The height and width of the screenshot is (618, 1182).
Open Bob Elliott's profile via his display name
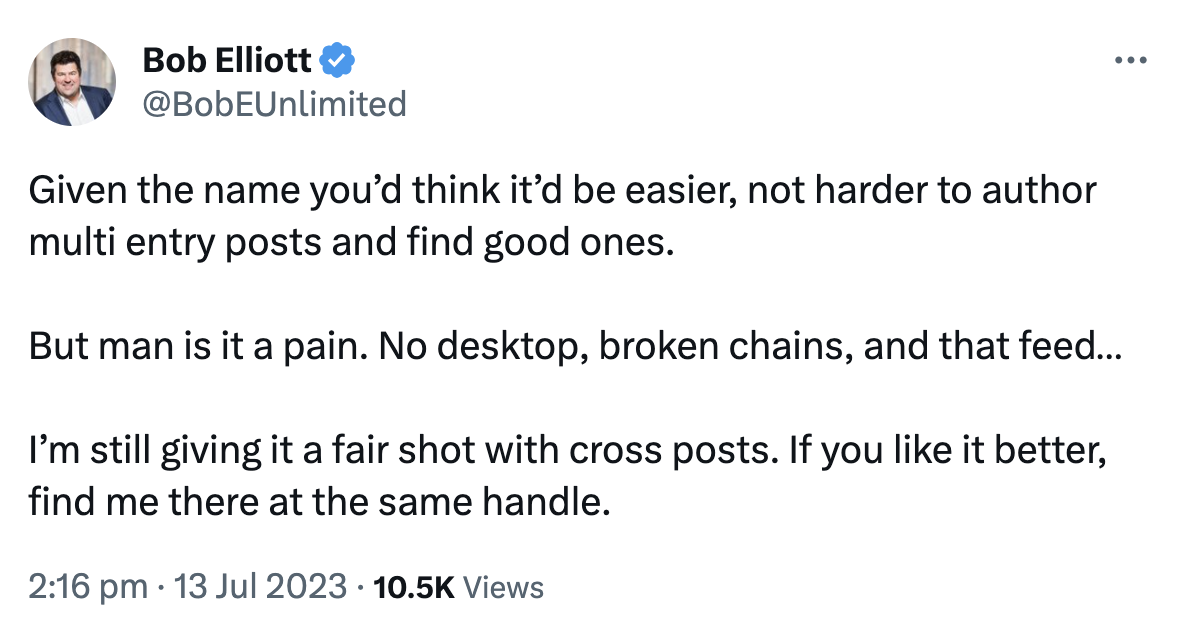click(x=226, y=59)
